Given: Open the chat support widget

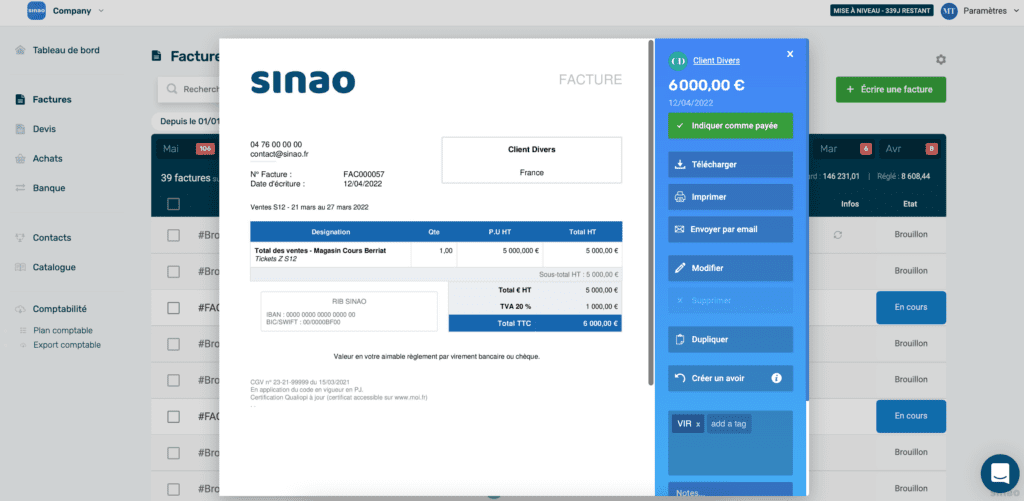Looking at the screenshot, I should click(x=1000, y=474).
